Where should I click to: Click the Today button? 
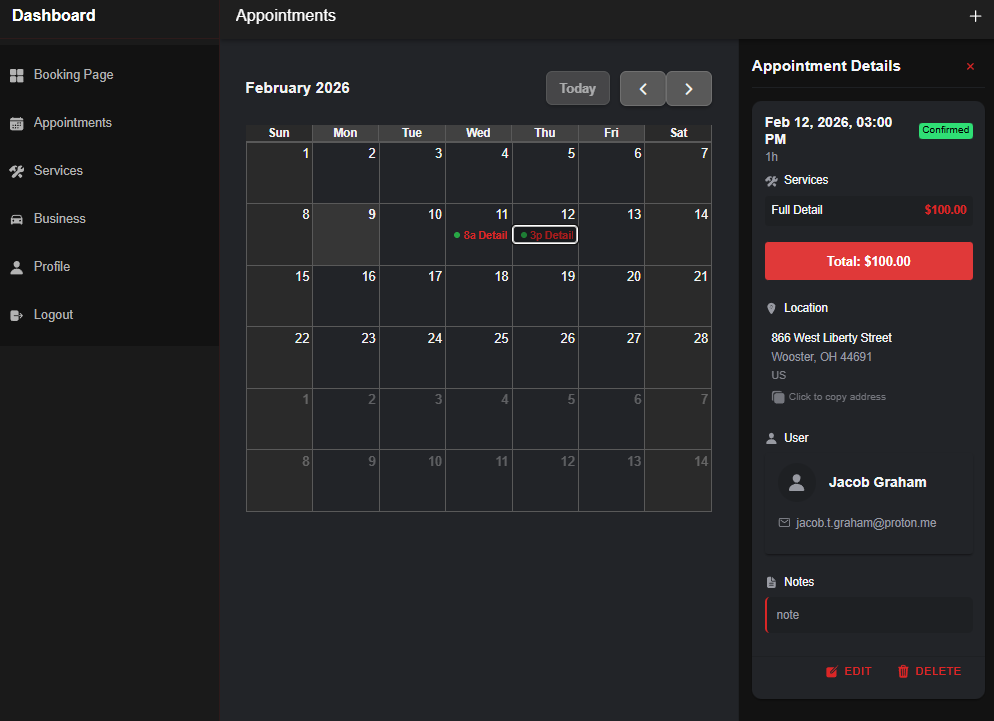(577, 88)
